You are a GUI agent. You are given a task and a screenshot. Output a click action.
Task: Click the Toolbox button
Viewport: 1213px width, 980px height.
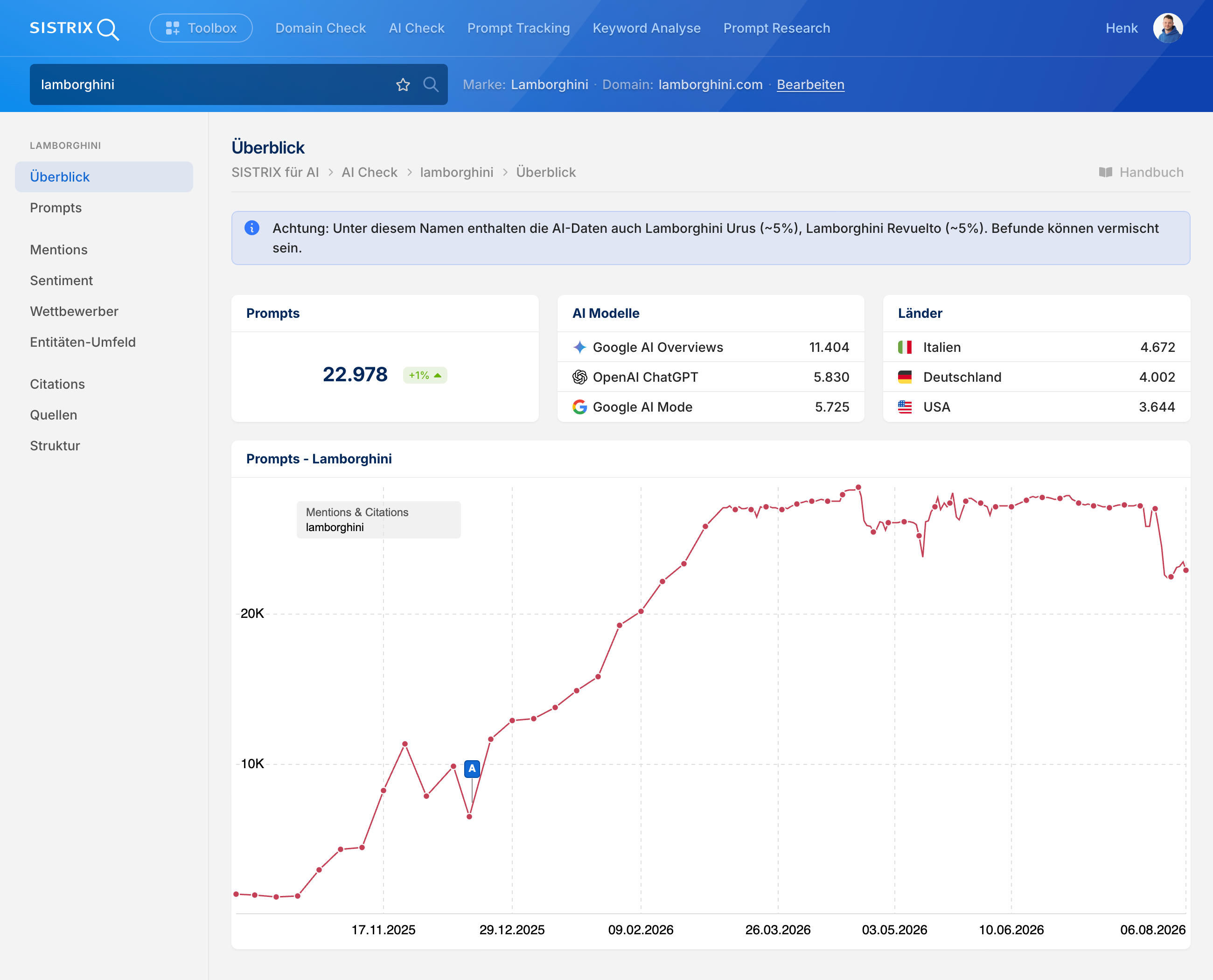201,28
